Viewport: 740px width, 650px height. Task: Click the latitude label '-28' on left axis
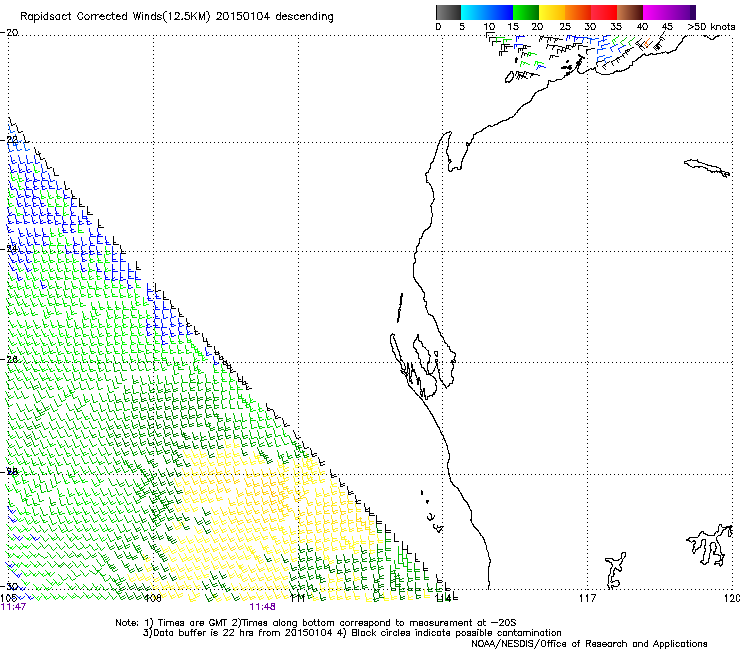pyautogui.click(x=9, y=472)
